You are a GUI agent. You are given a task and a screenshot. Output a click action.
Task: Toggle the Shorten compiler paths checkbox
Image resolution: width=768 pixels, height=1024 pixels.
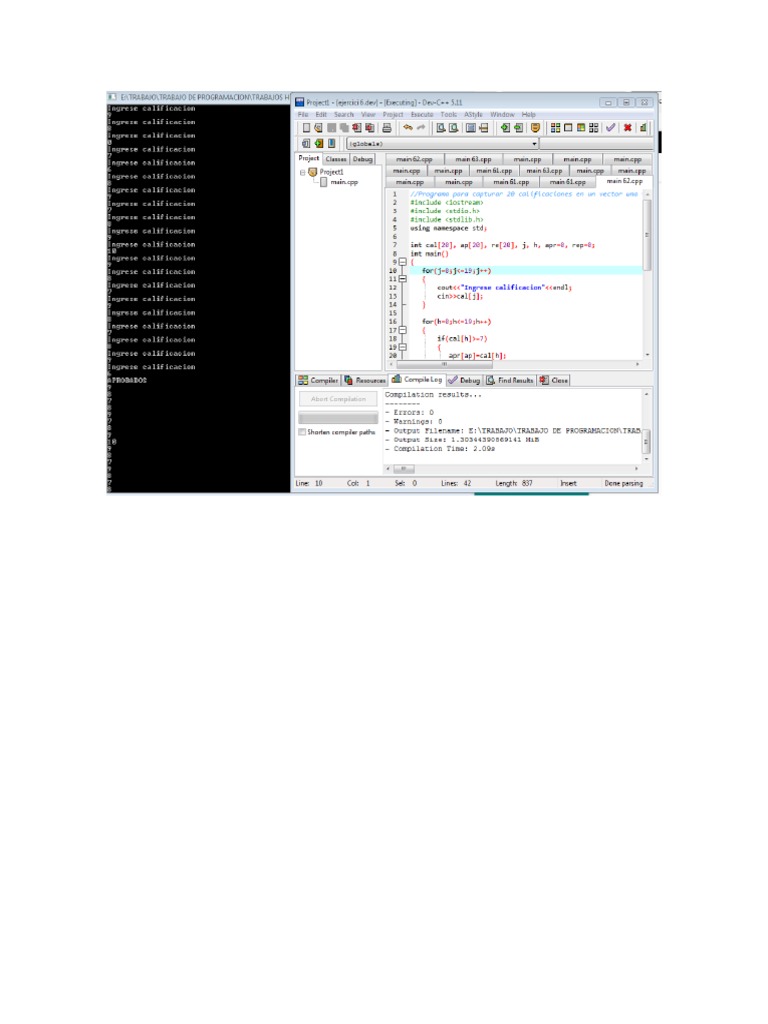[x=302, y=432]
